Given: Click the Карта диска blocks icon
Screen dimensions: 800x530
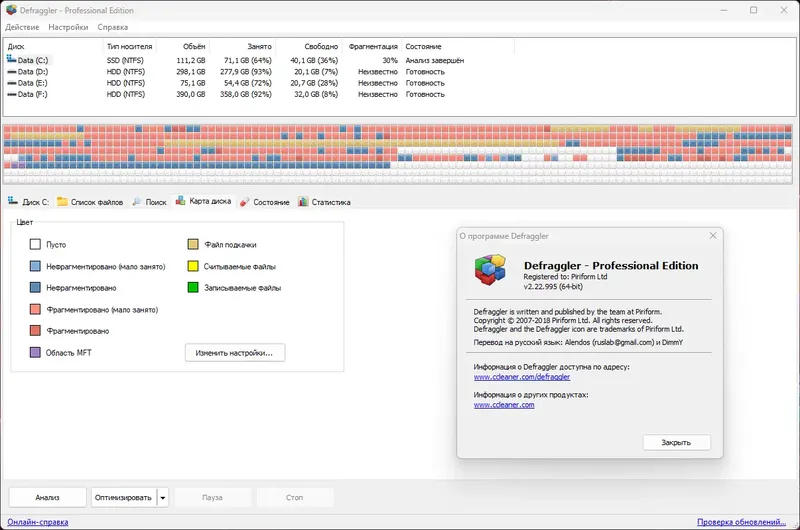Looking at the screenshot, I should 181,201.
